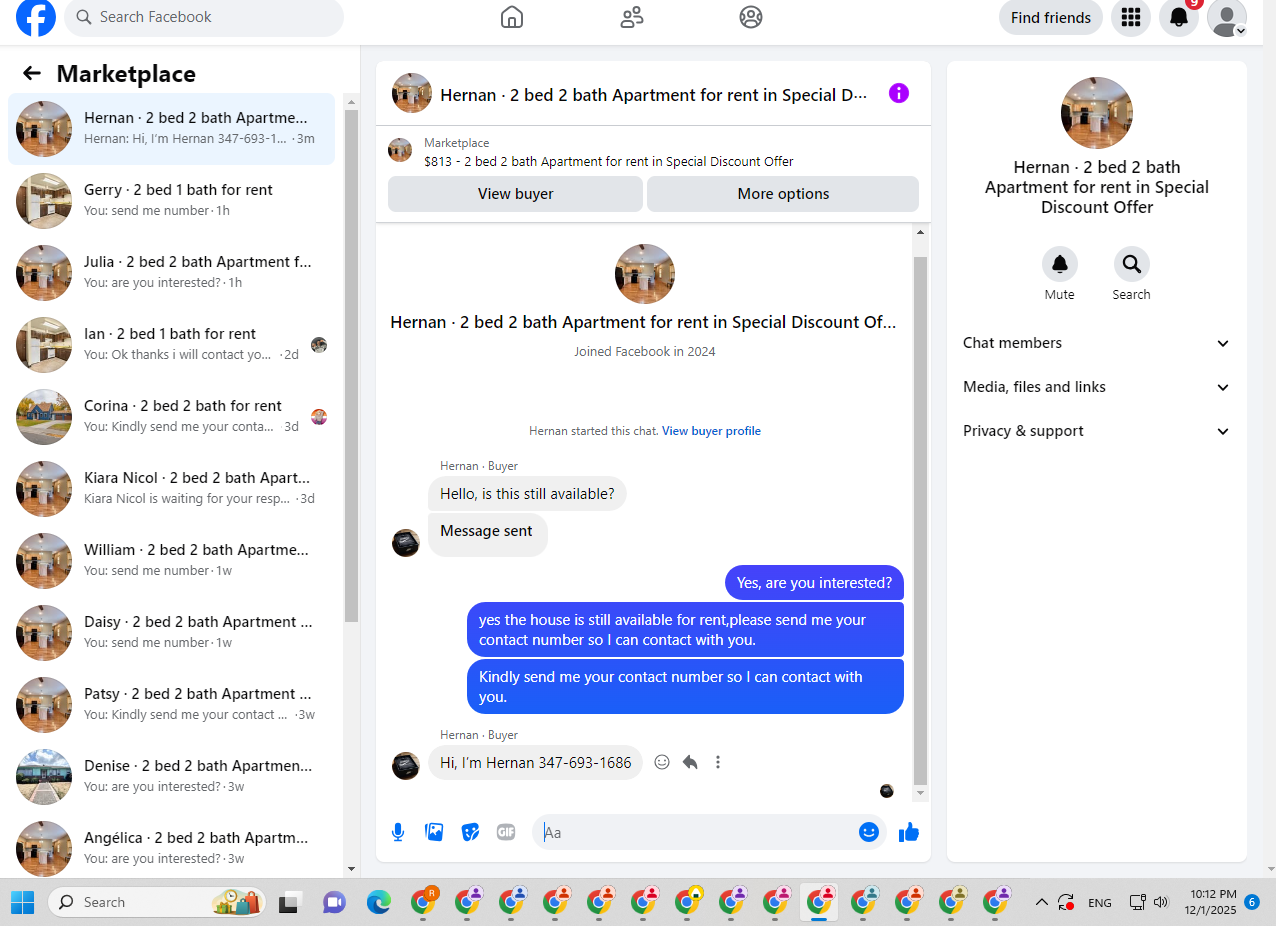The image size is (1276, 926).
Task: Select the Hernan conversation in list
Action: (x=172, y=129)
